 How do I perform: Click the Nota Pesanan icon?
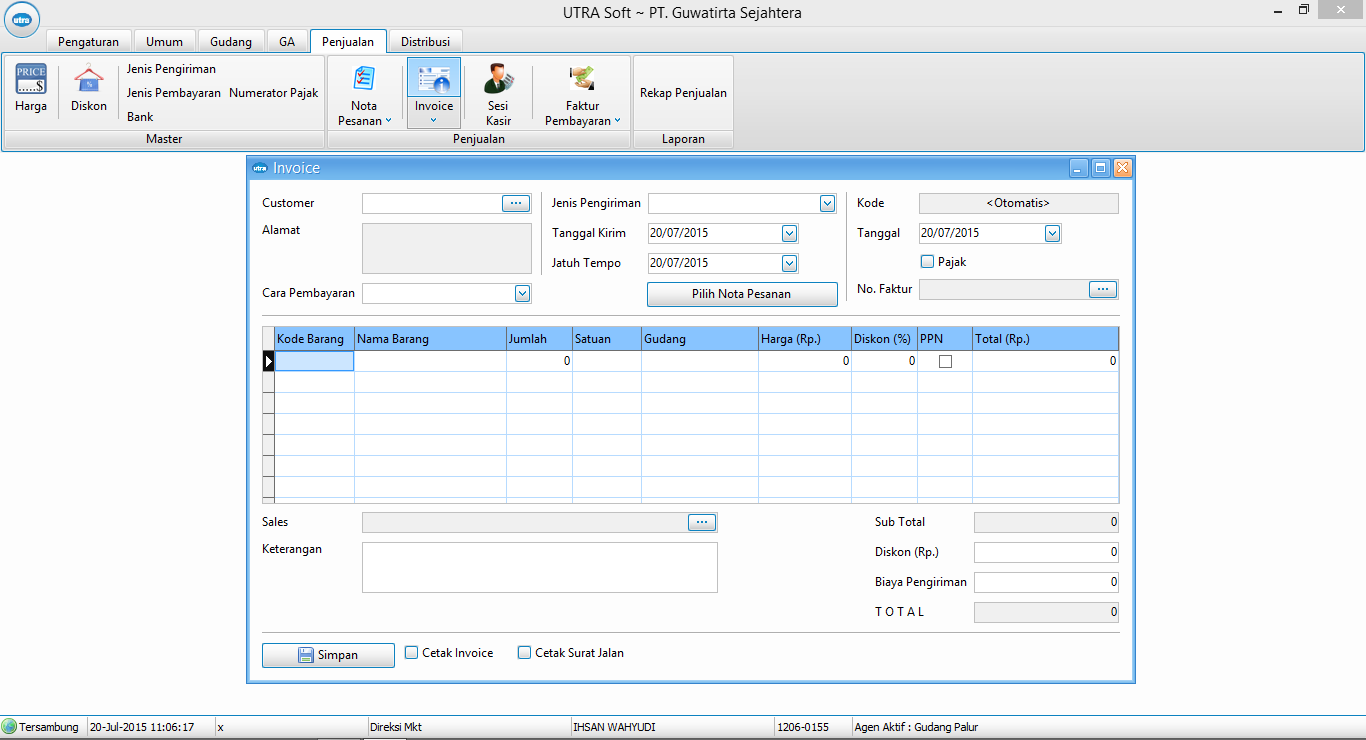pyautogui.click(x=364, y=80)
